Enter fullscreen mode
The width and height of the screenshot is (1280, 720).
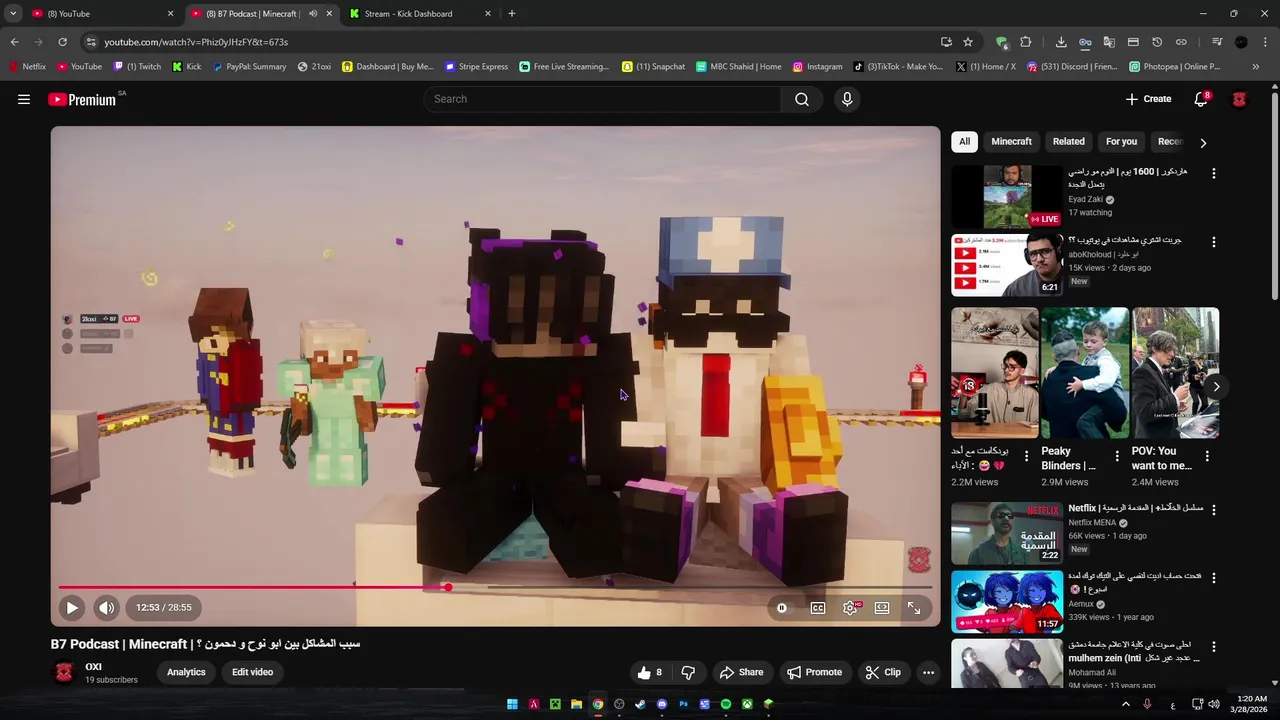pyautogui.click(x=914, y=607)
